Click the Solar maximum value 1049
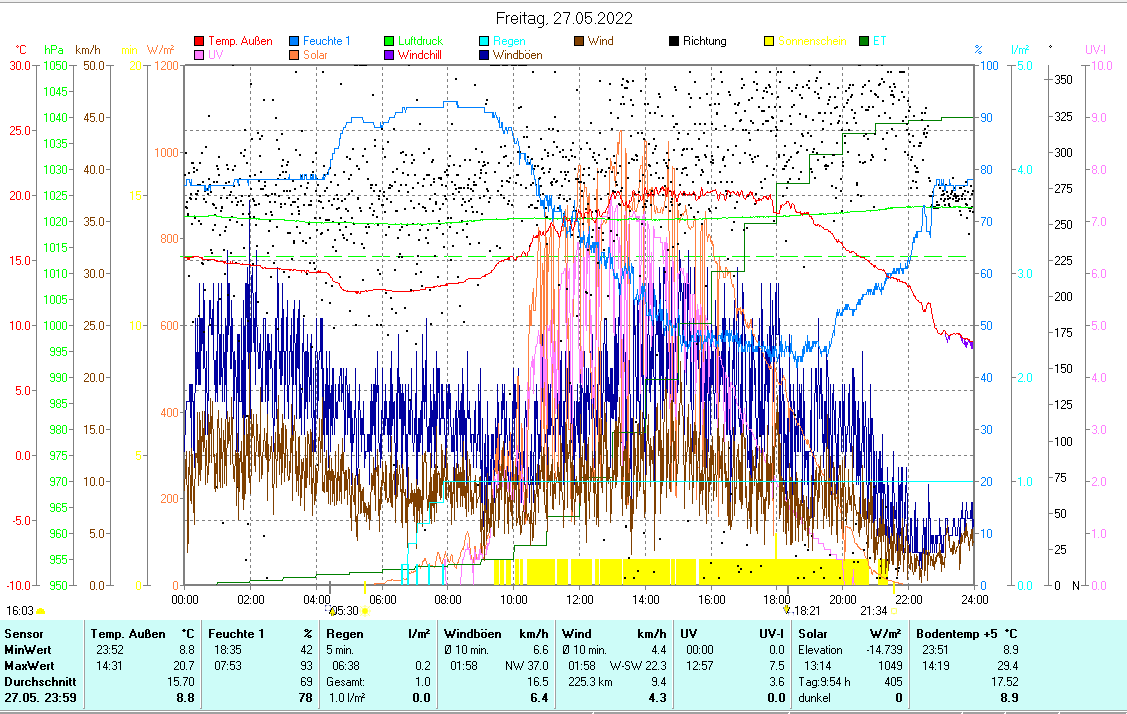Viewport: 1127px width, 714px height. click(x=891, y=666)
